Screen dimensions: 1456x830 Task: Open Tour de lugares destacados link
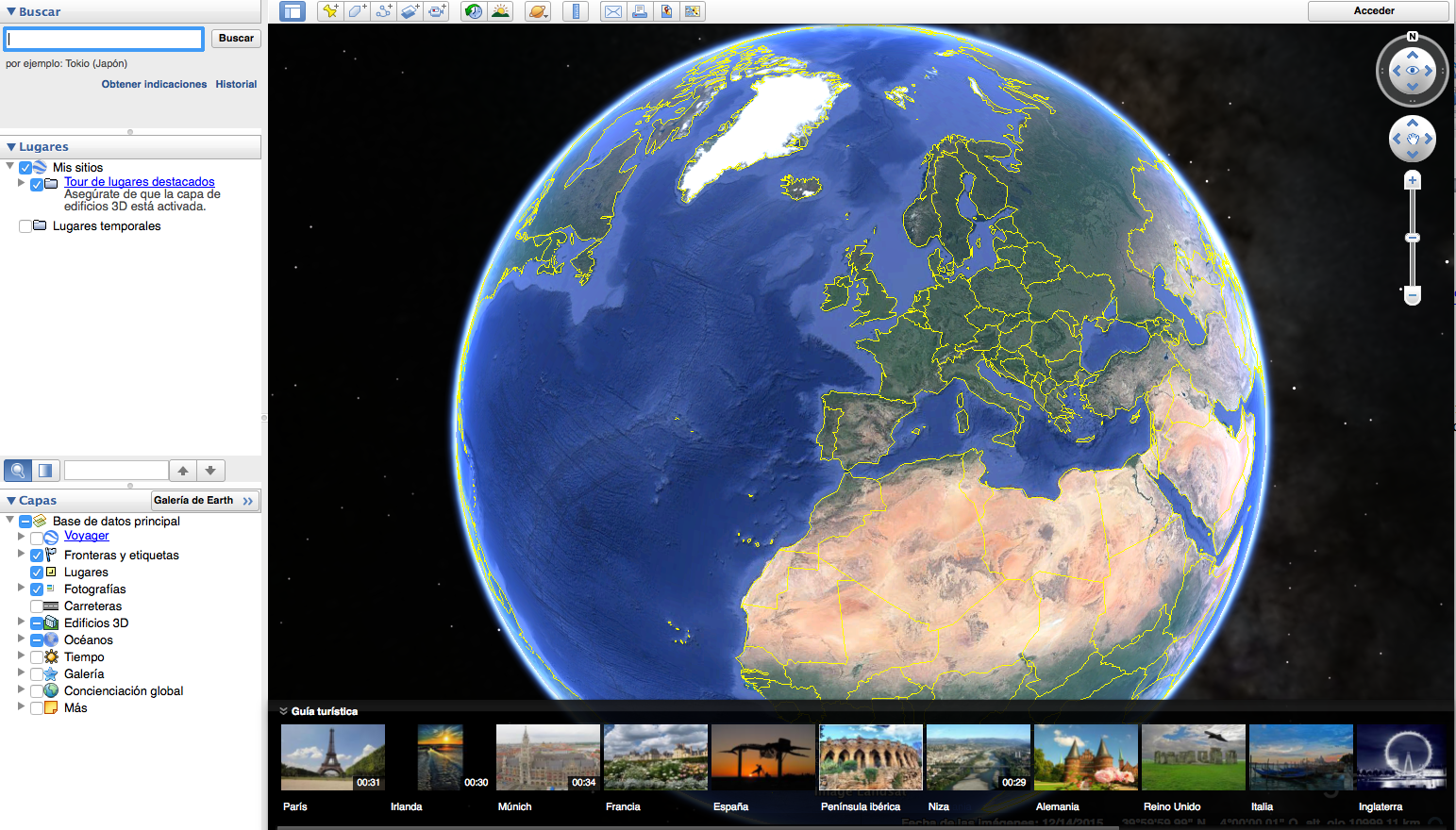pos(139,182)
